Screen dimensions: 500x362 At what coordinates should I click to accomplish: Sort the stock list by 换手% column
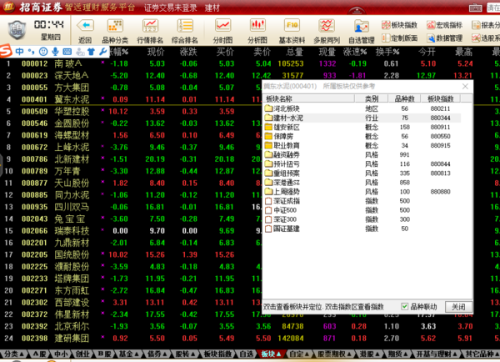click(387, 52)
